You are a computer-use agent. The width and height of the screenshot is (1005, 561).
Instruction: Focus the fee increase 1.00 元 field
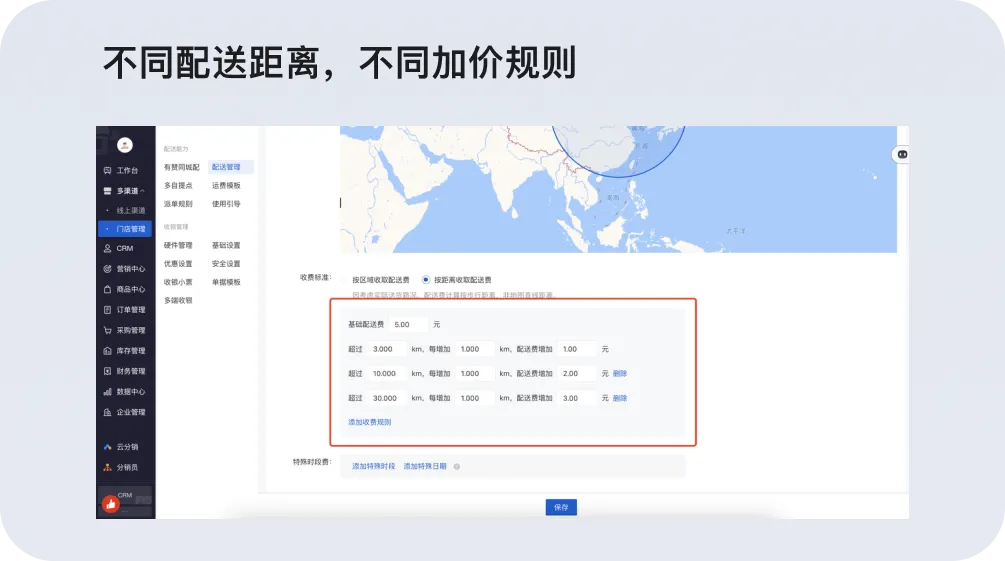point(577,349)
